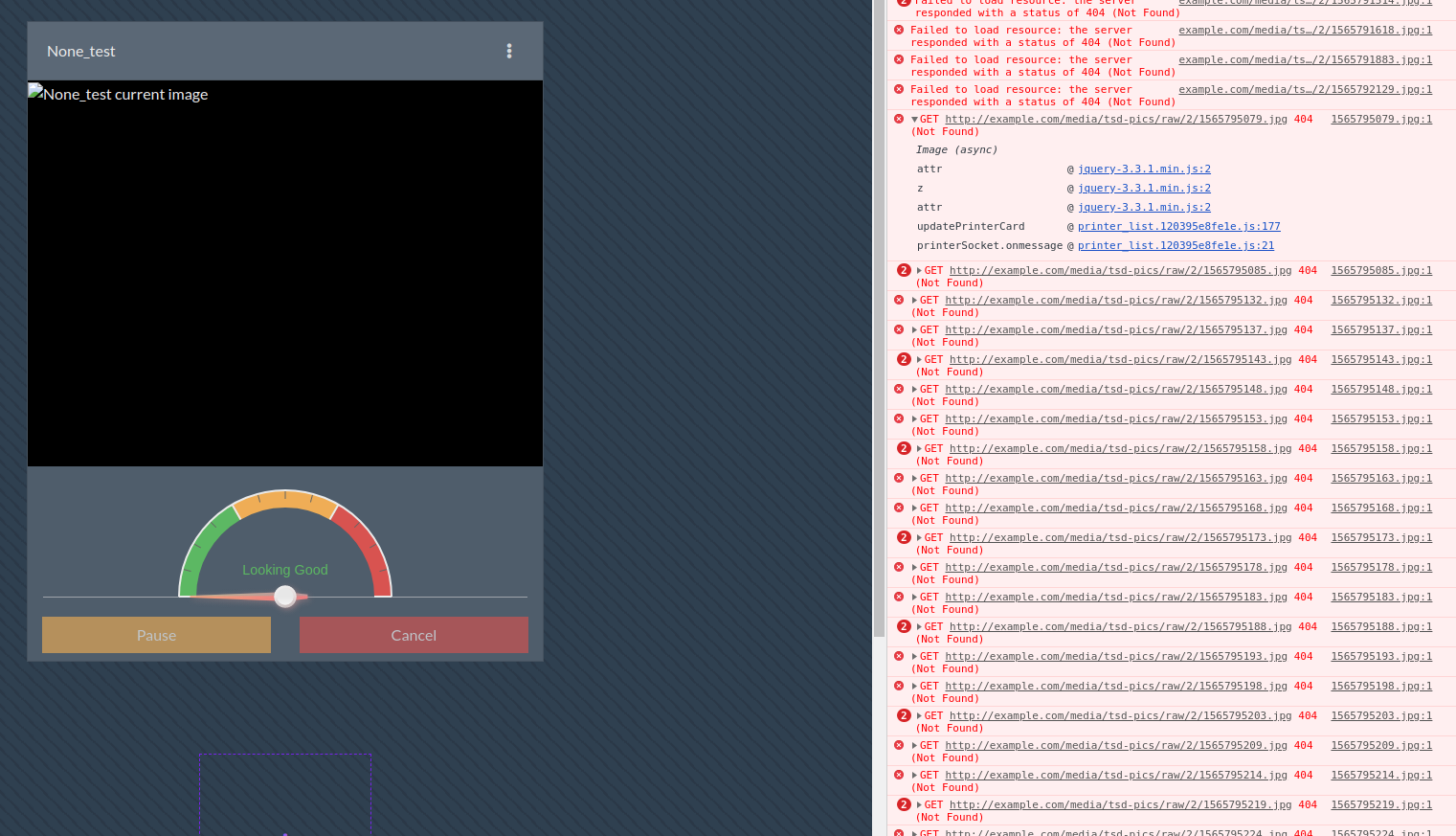The image size is (1456, 836).
Task: Click the error icon for 1565795178.jpg request
Action: pos(899,567)
